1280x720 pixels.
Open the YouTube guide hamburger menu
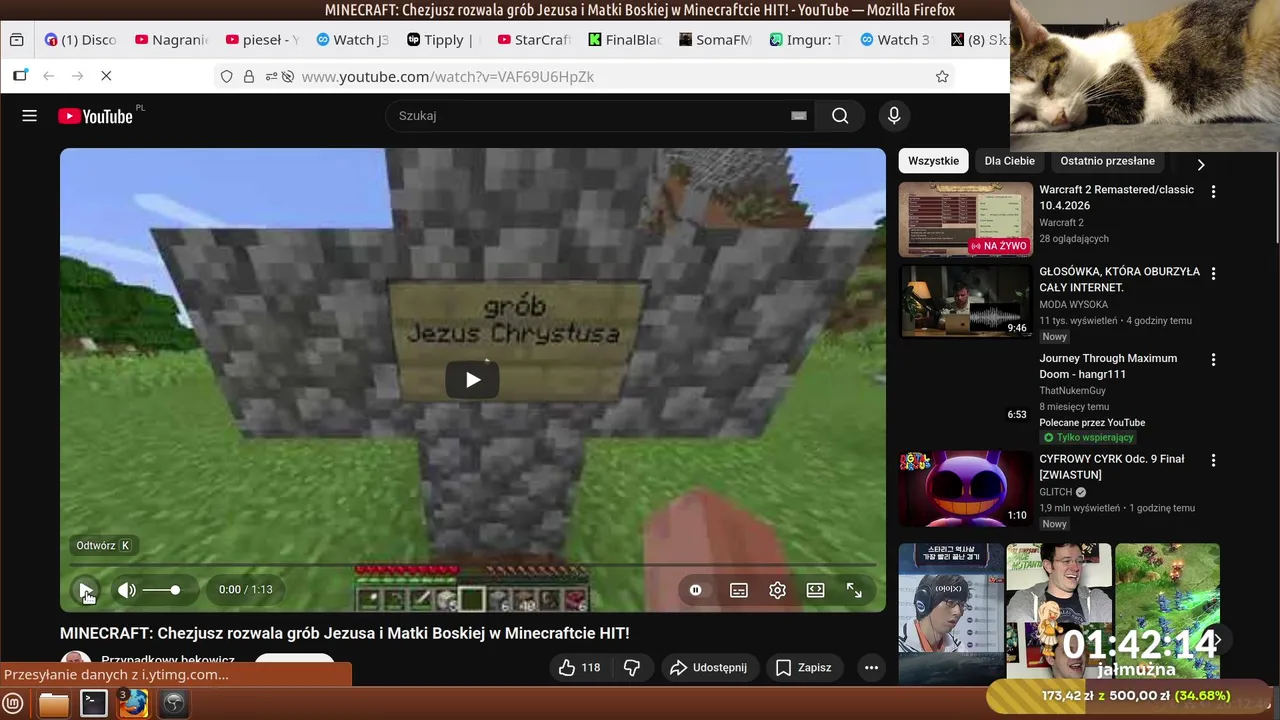(x=29, y=116)
